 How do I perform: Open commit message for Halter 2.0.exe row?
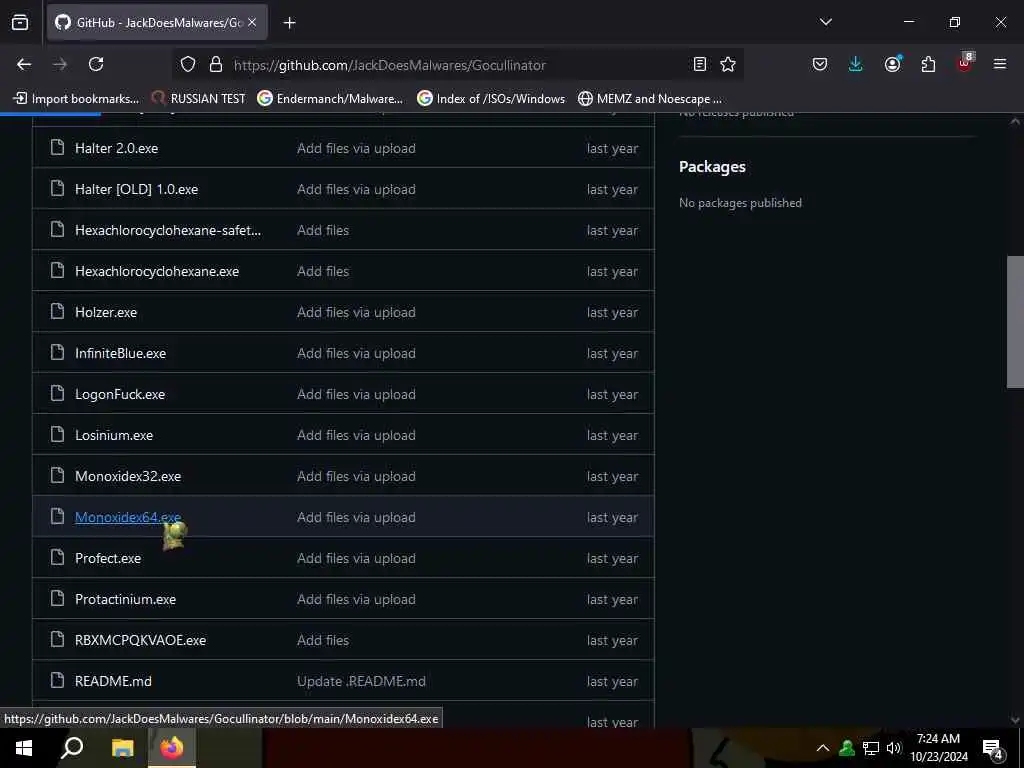coord(356,148)
